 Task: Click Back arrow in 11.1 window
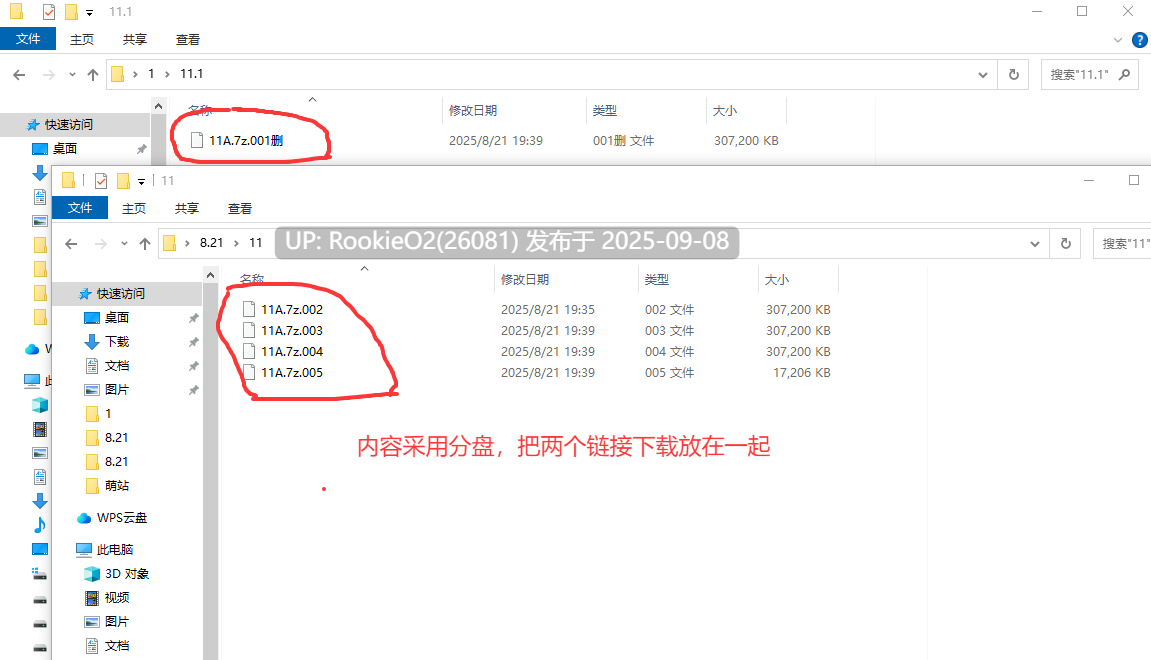coord(19,74)
